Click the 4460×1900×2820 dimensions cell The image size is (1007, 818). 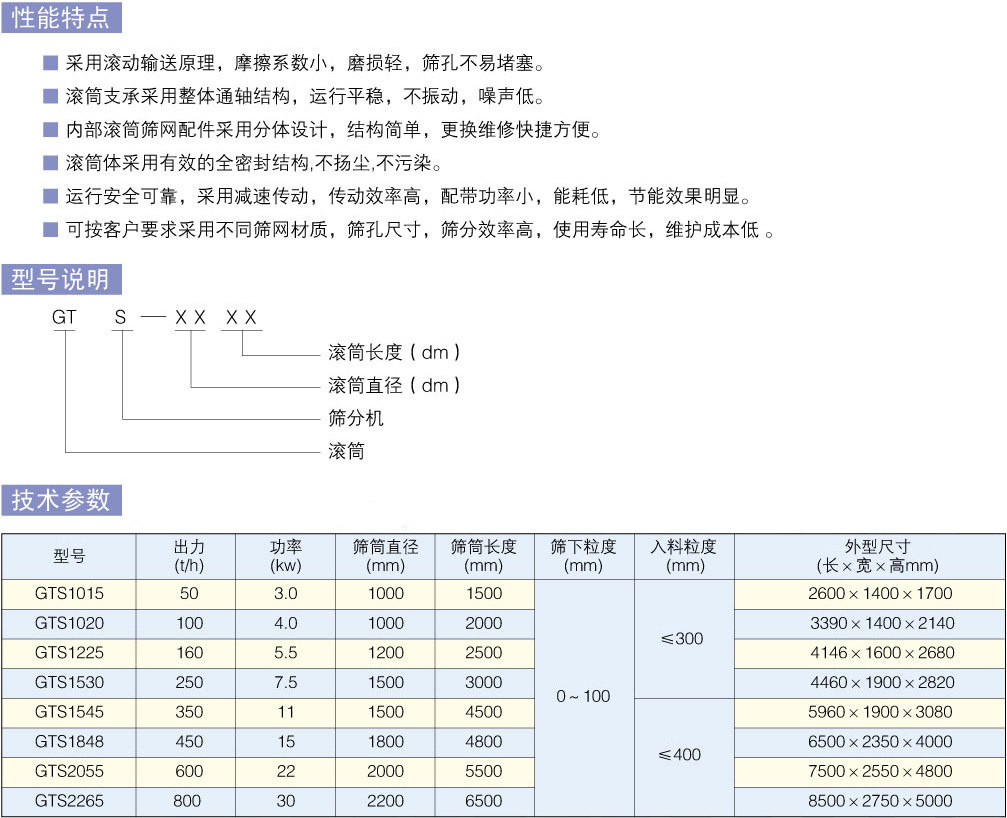870,683
